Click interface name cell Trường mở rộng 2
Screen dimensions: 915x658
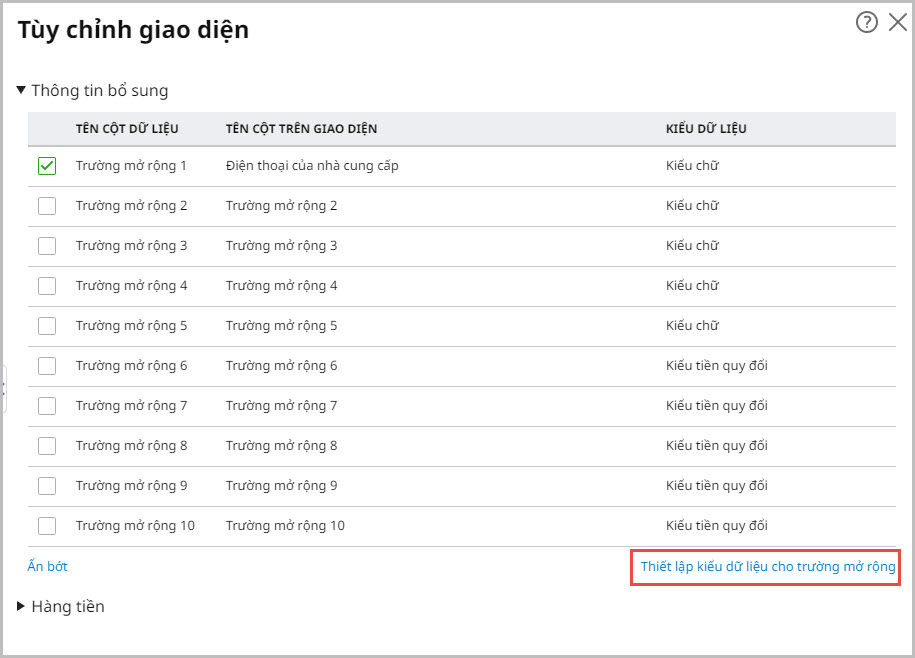tap(281, 206)
